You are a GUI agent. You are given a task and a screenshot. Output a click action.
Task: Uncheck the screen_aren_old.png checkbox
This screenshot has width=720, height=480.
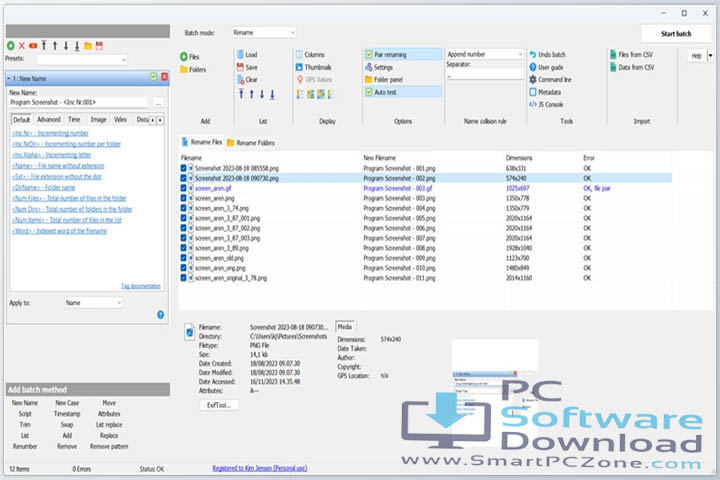pyautogui.click(x=183, y=258)
